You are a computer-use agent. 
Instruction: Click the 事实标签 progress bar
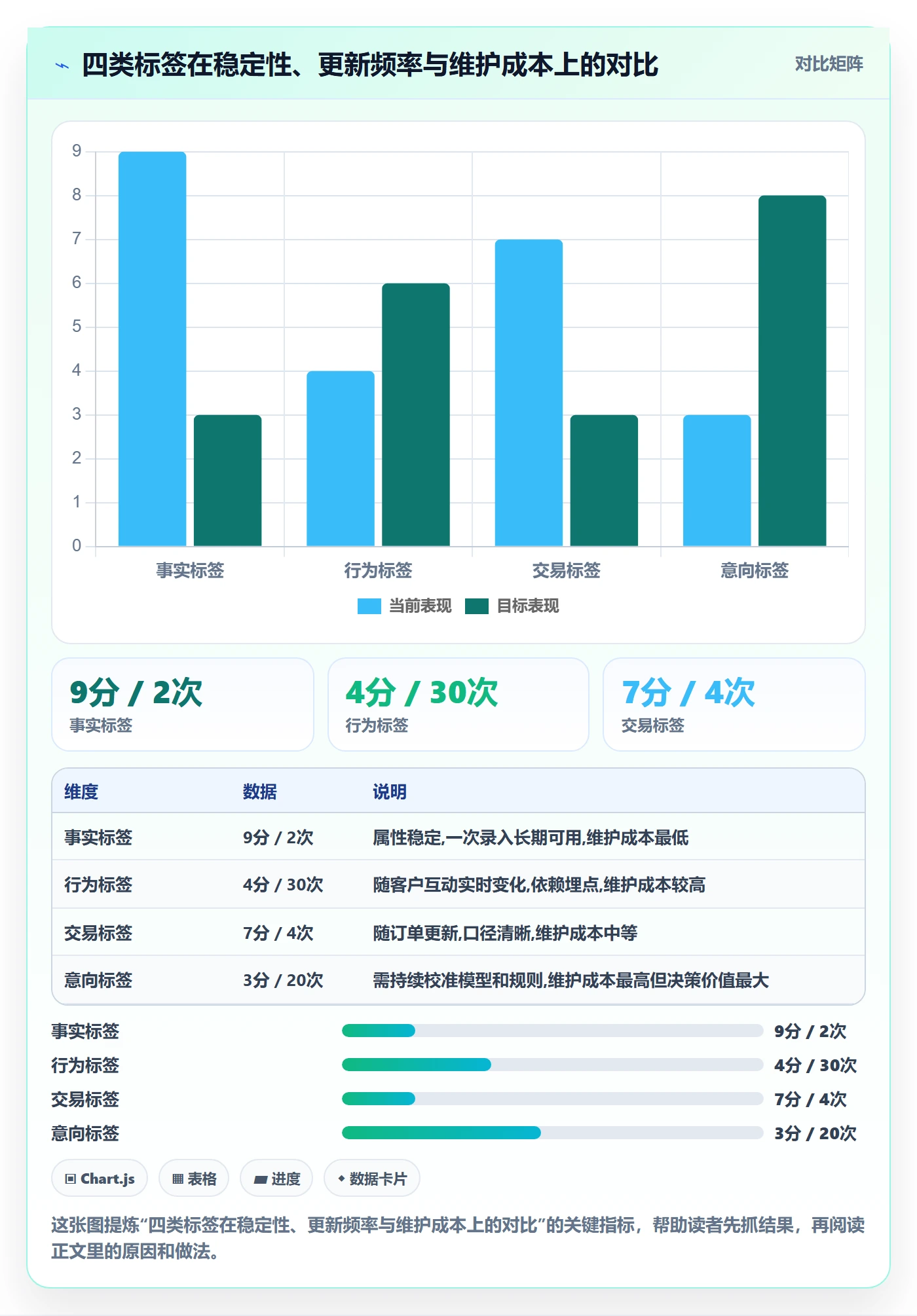tap(552, 1031)
